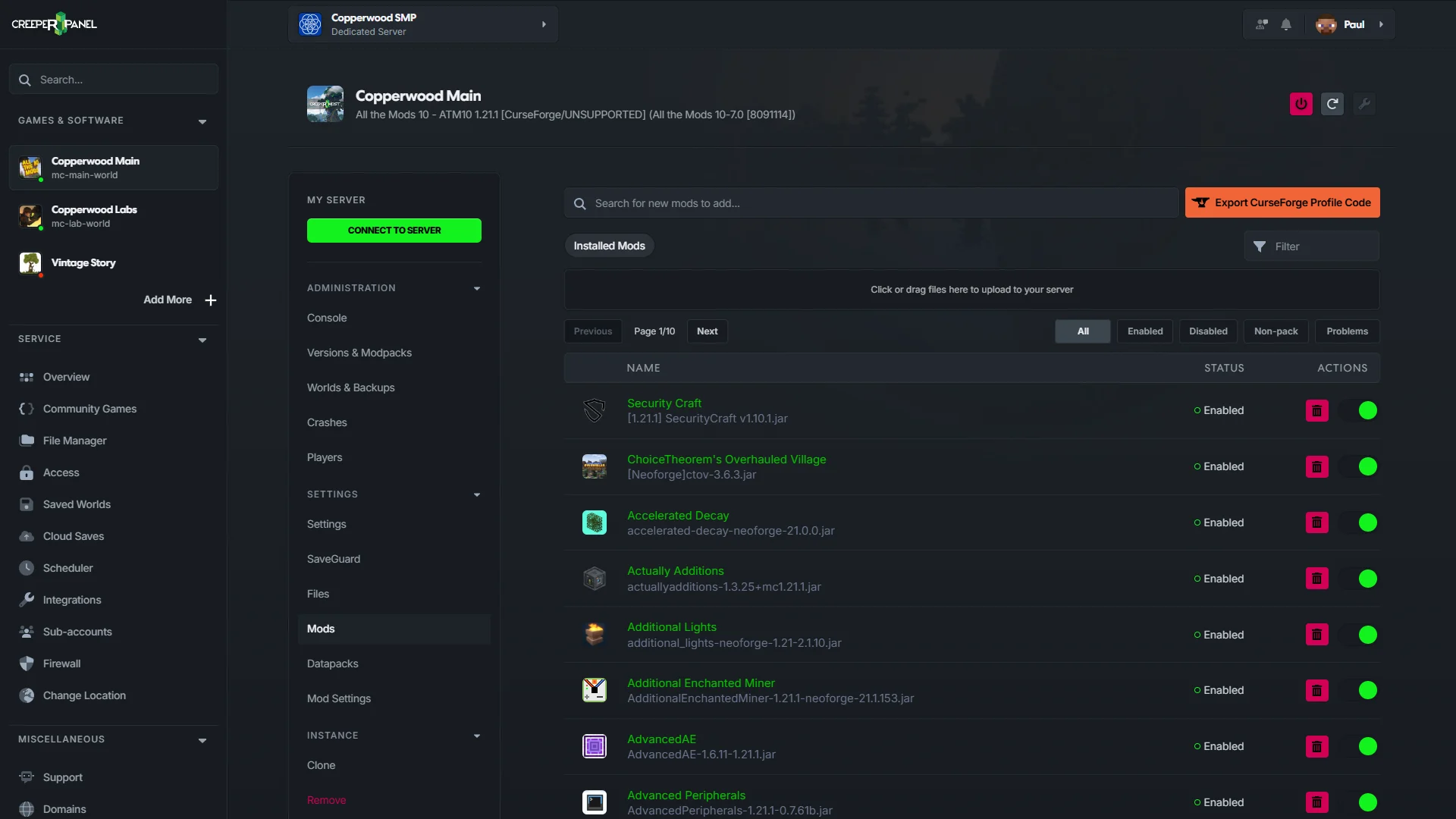This screenshot has height=819, width=1456.
Task: Click the users icon beside bell
Action: tap(1262, 24)
